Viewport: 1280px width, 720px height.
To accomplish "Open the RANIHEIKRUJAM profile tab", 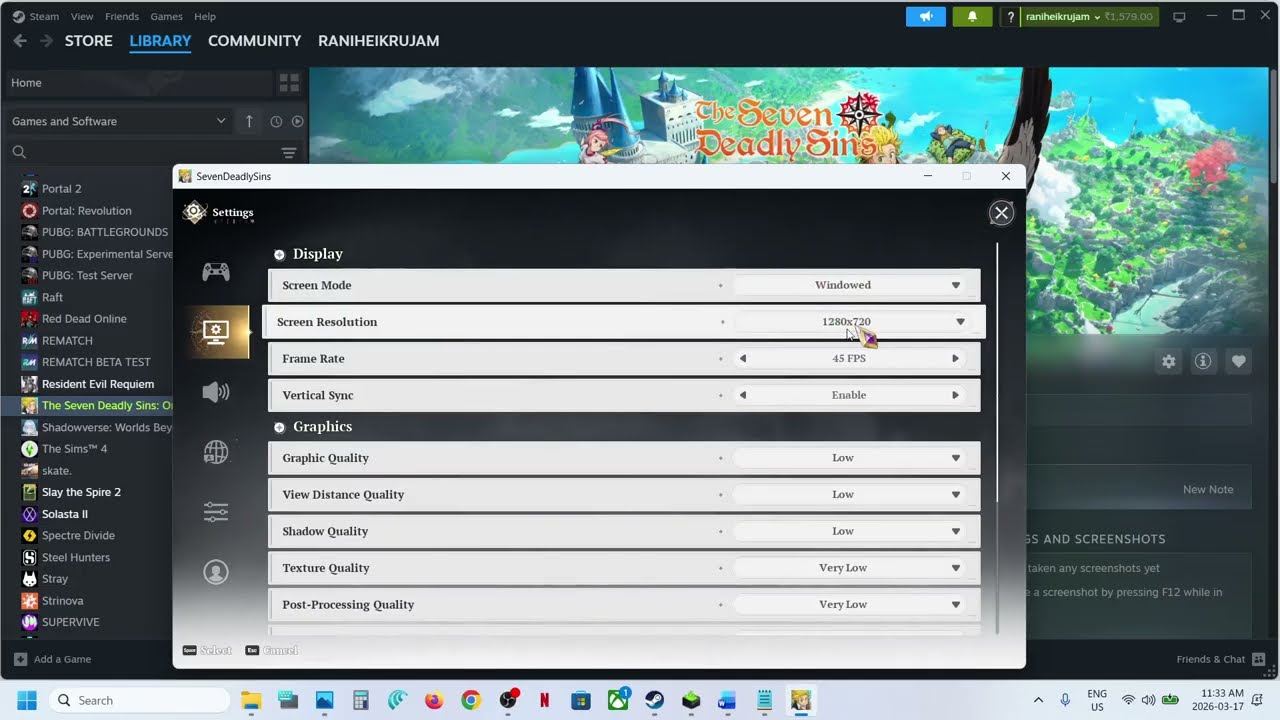I will click(x=378, y=41).
